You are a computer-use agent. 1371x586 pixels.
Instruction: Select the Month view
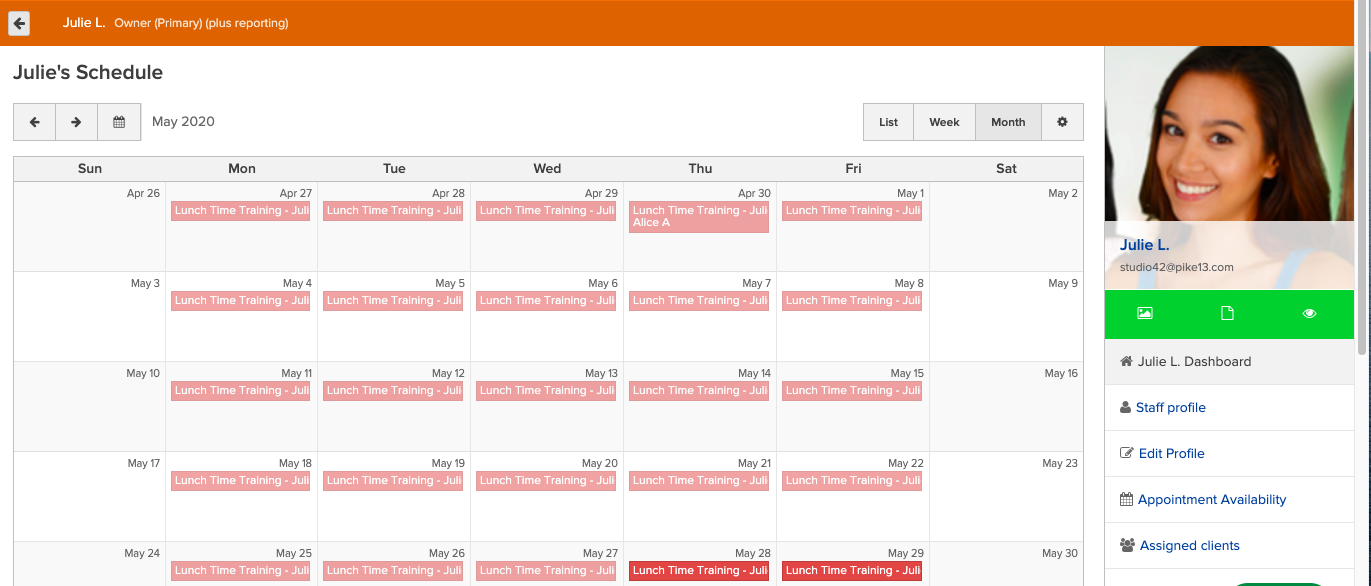click(1008, 122)
